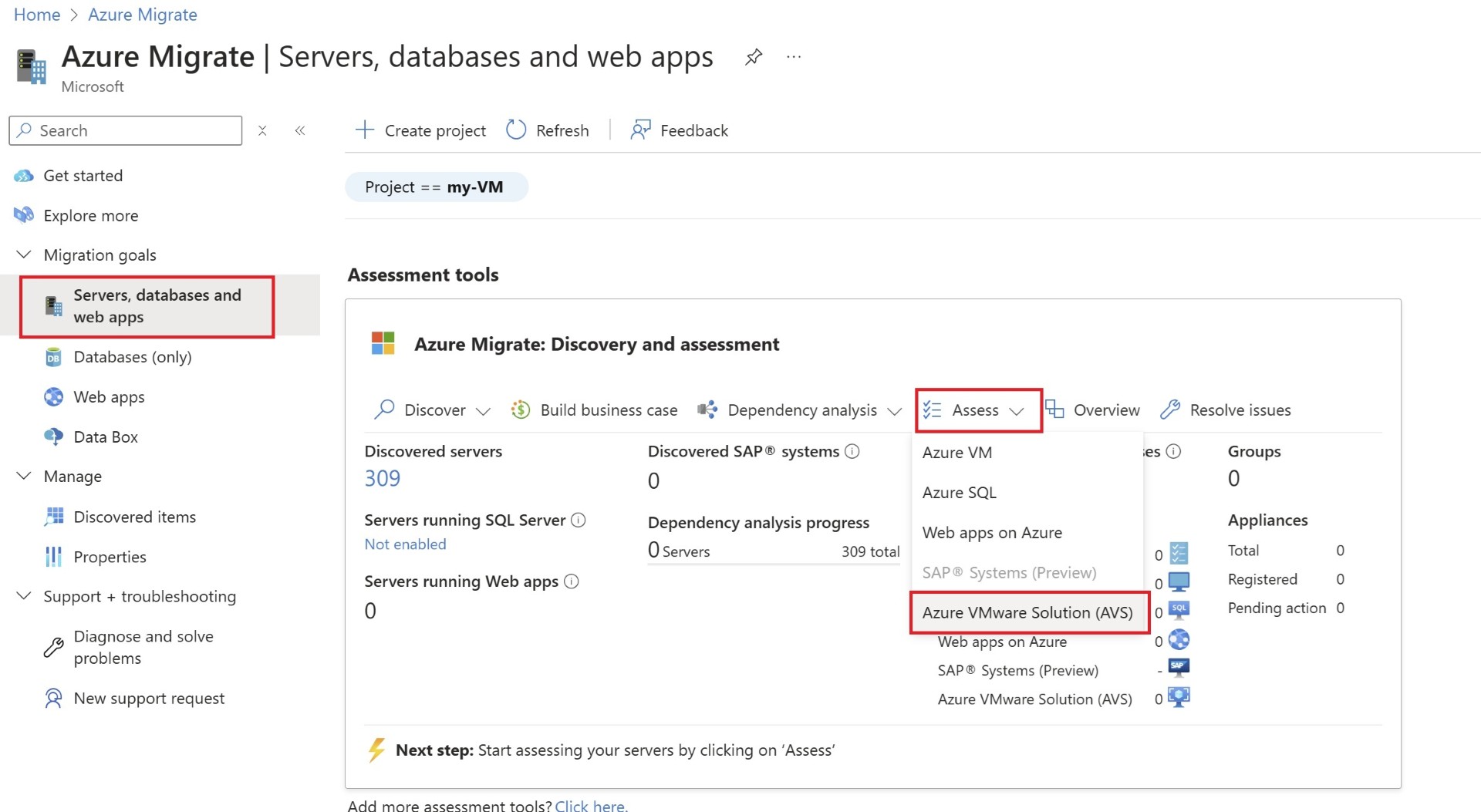Click the Not enabled link

click(x=406, y=544)
